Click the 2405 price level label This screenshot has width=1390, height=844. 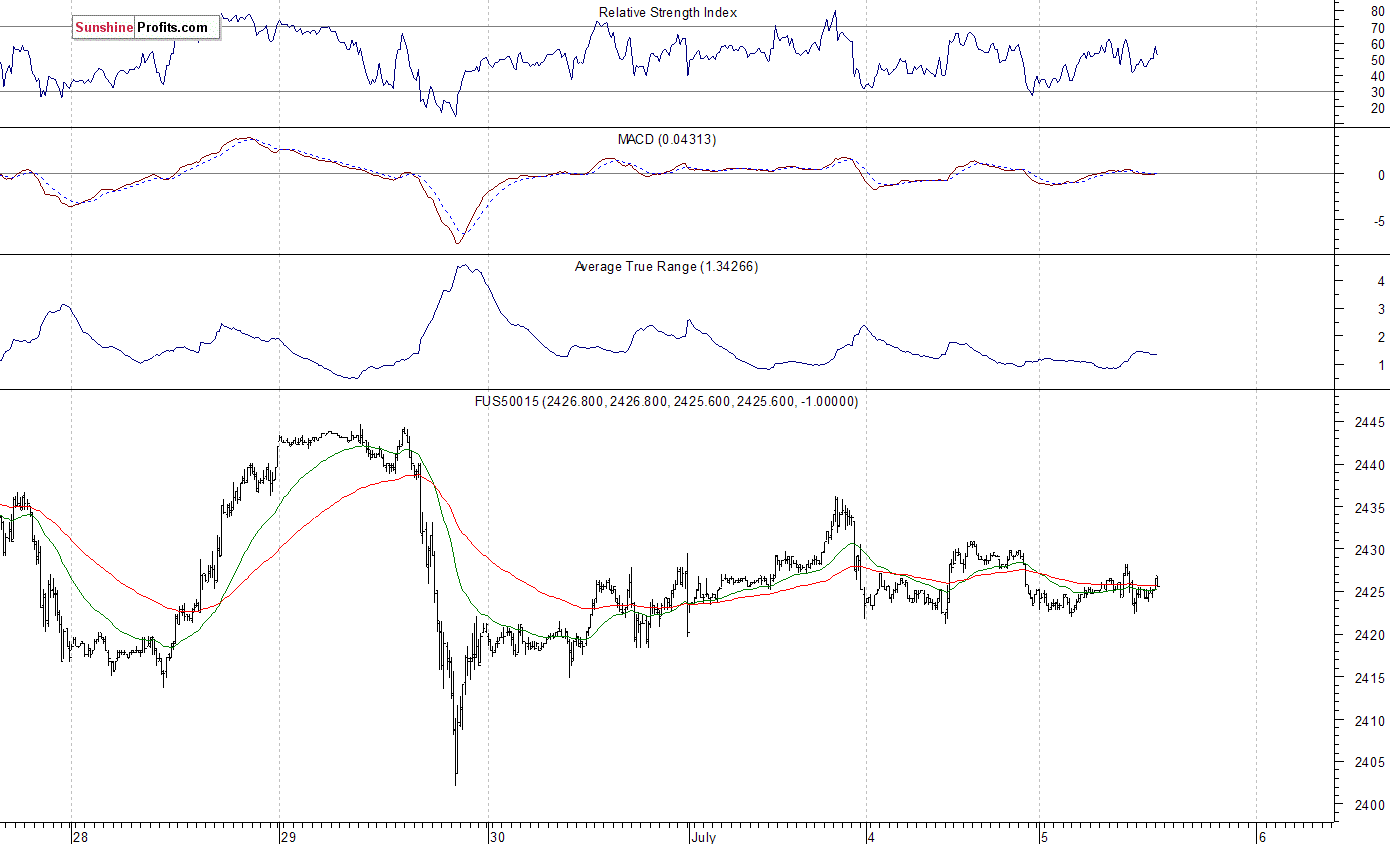(1370, 763)
